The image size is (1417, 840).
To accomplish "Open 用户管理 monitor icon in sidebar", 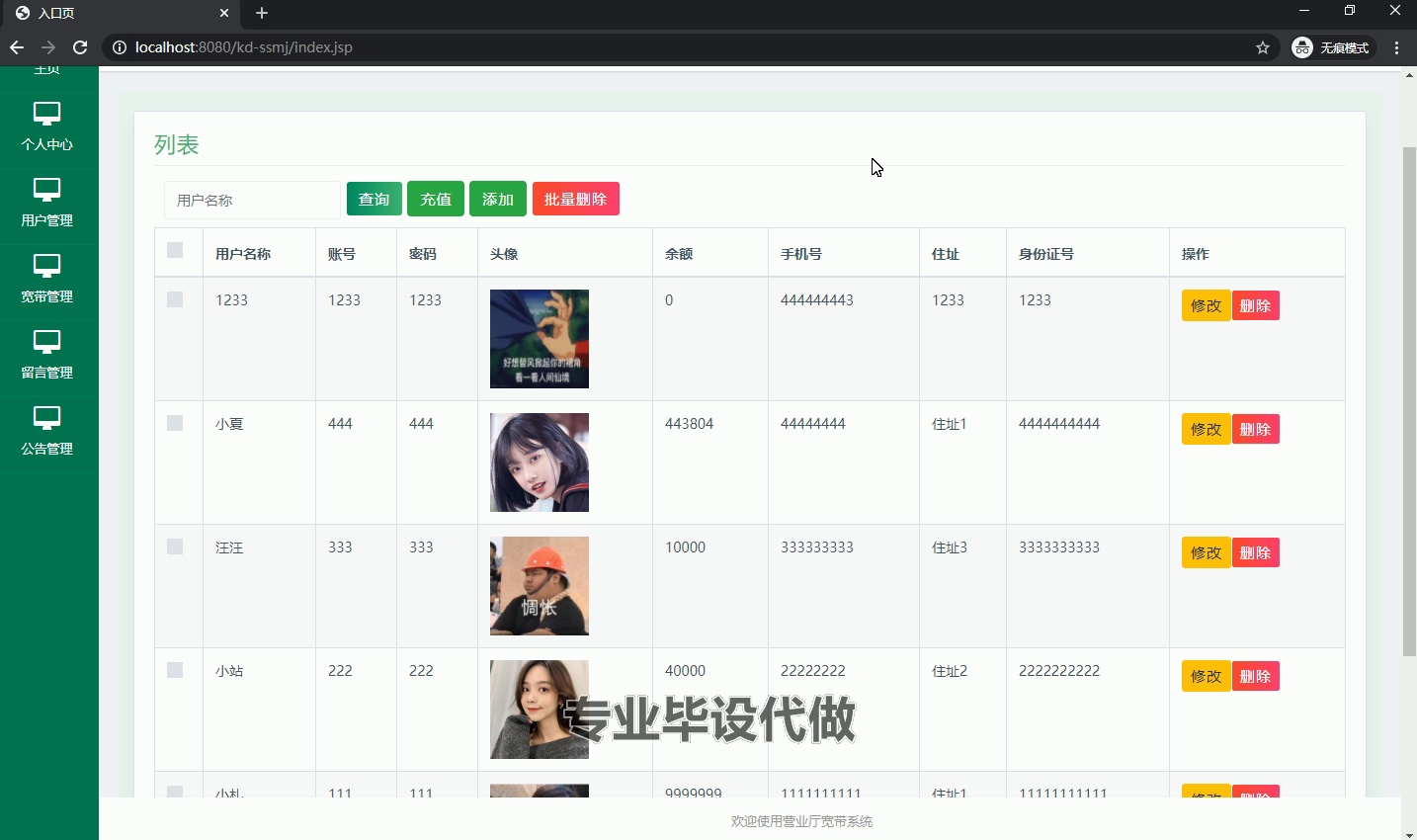I will (x=46, y=190).
